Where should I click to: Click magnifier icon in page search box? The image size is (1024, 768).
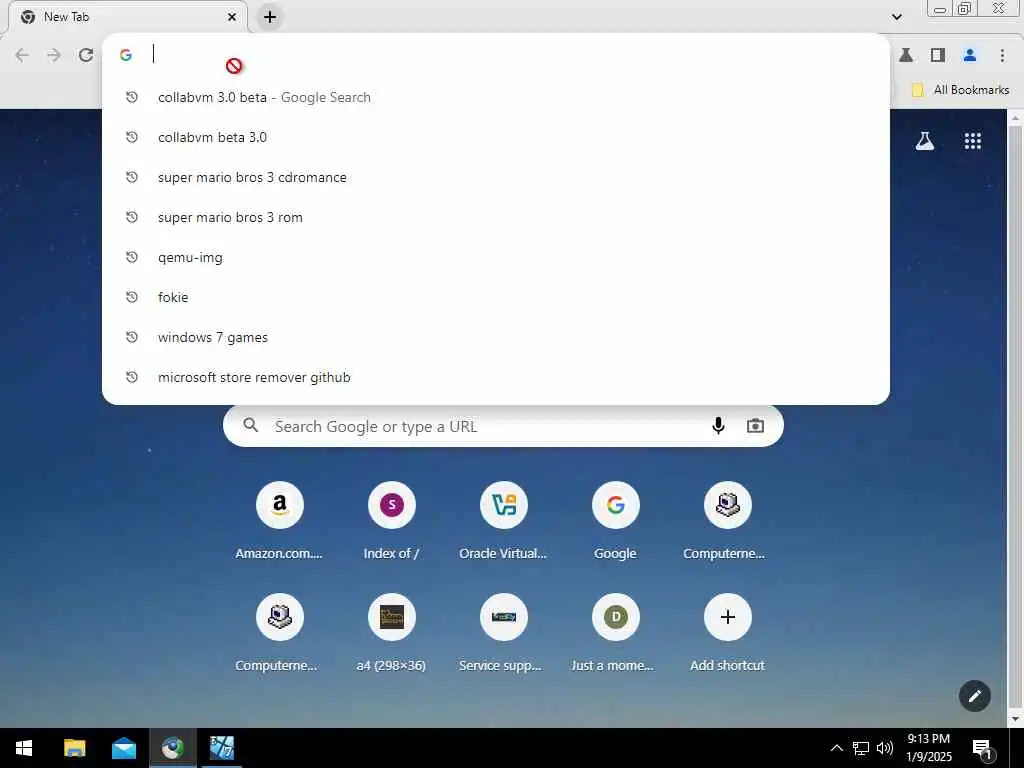tap(251, 426)
